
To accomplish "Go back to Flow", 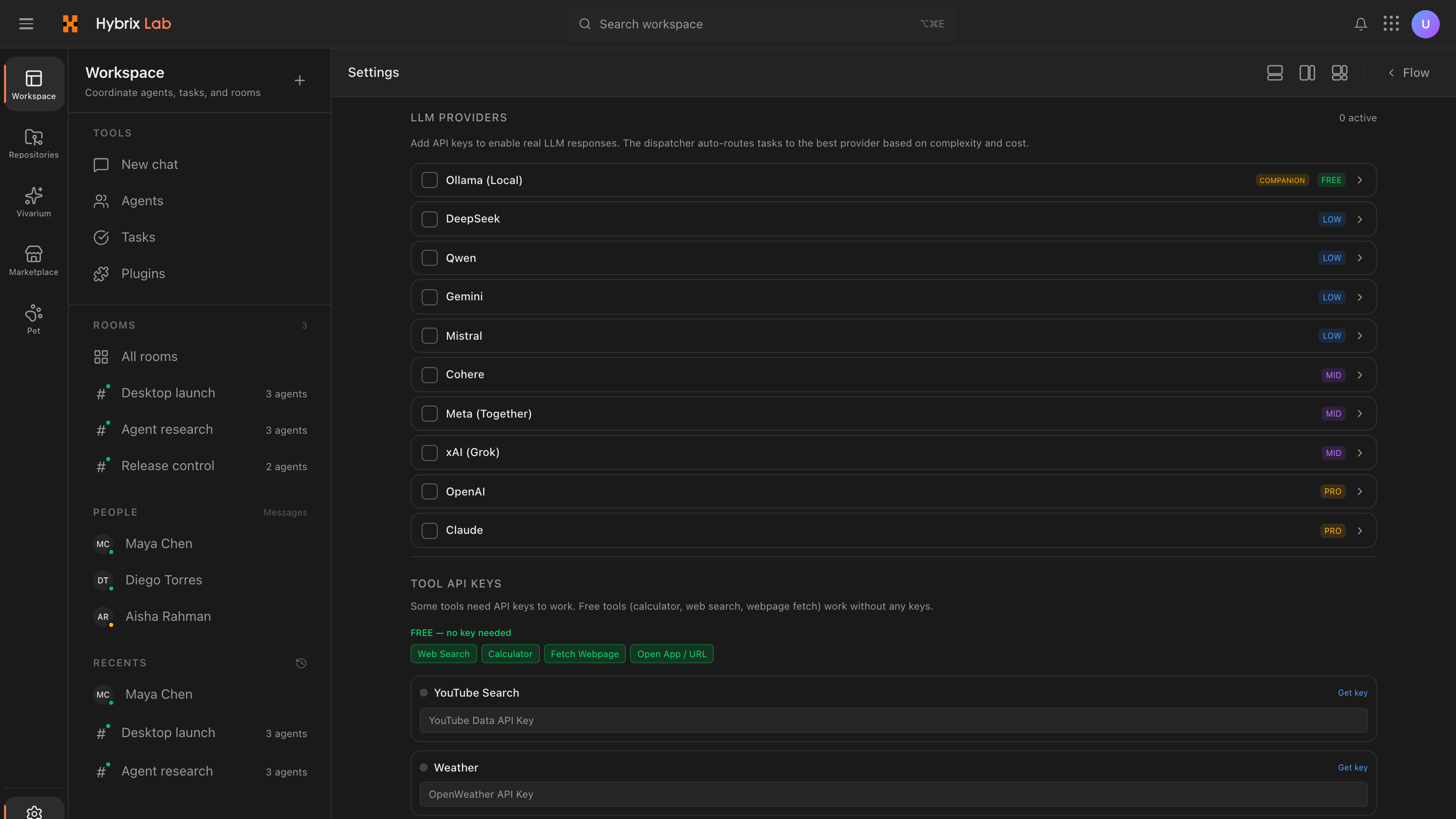I will click(1408, 72).
